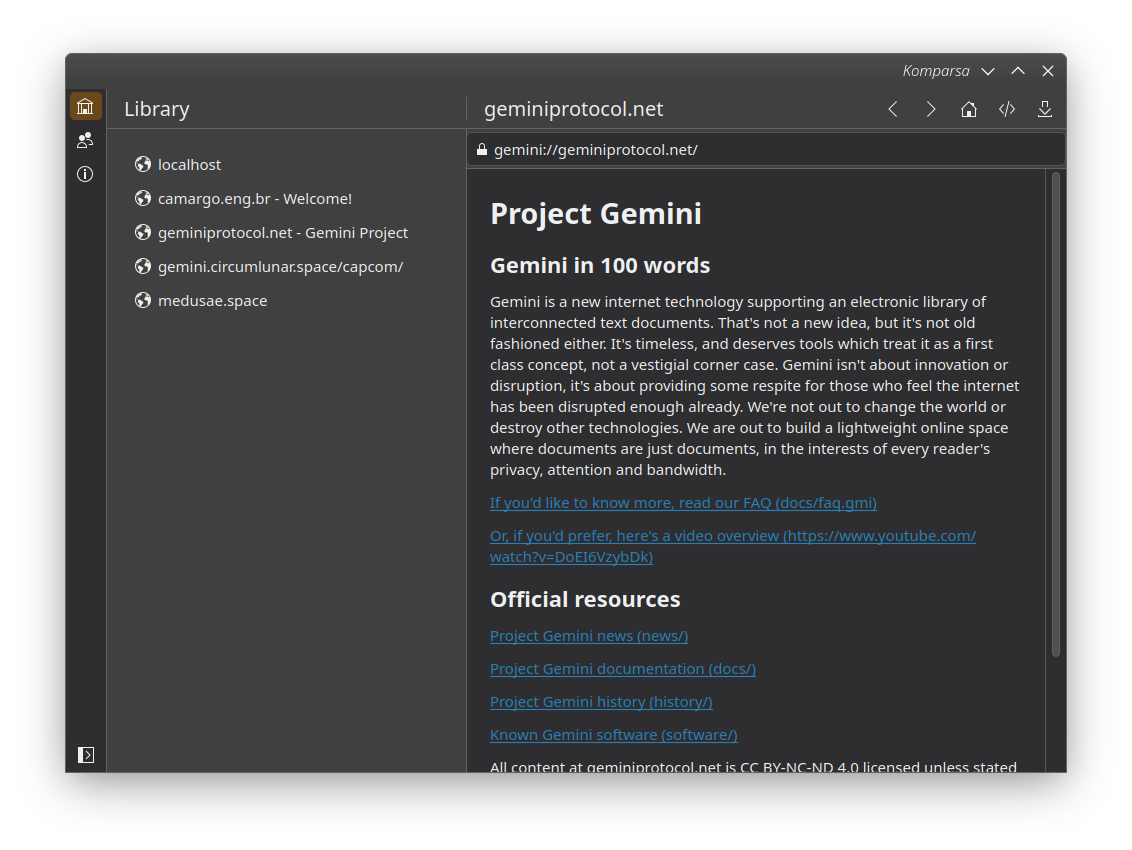The height and width of the screenshot is (850, 1132).
Task: Navigate to home page
Action: [x=969, y=109]
